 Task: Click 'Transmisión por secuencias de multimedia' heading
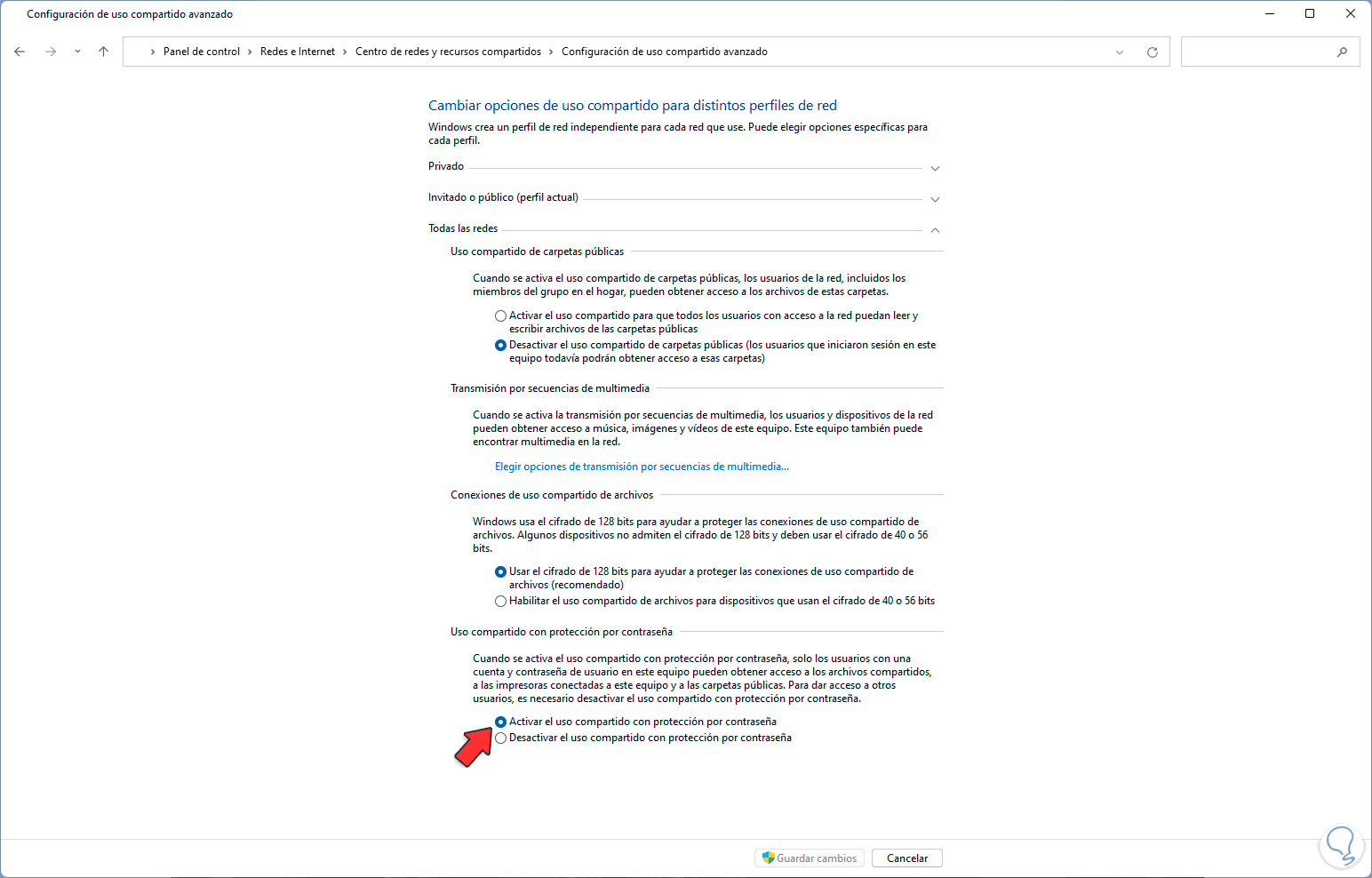(x=550, y=388)
